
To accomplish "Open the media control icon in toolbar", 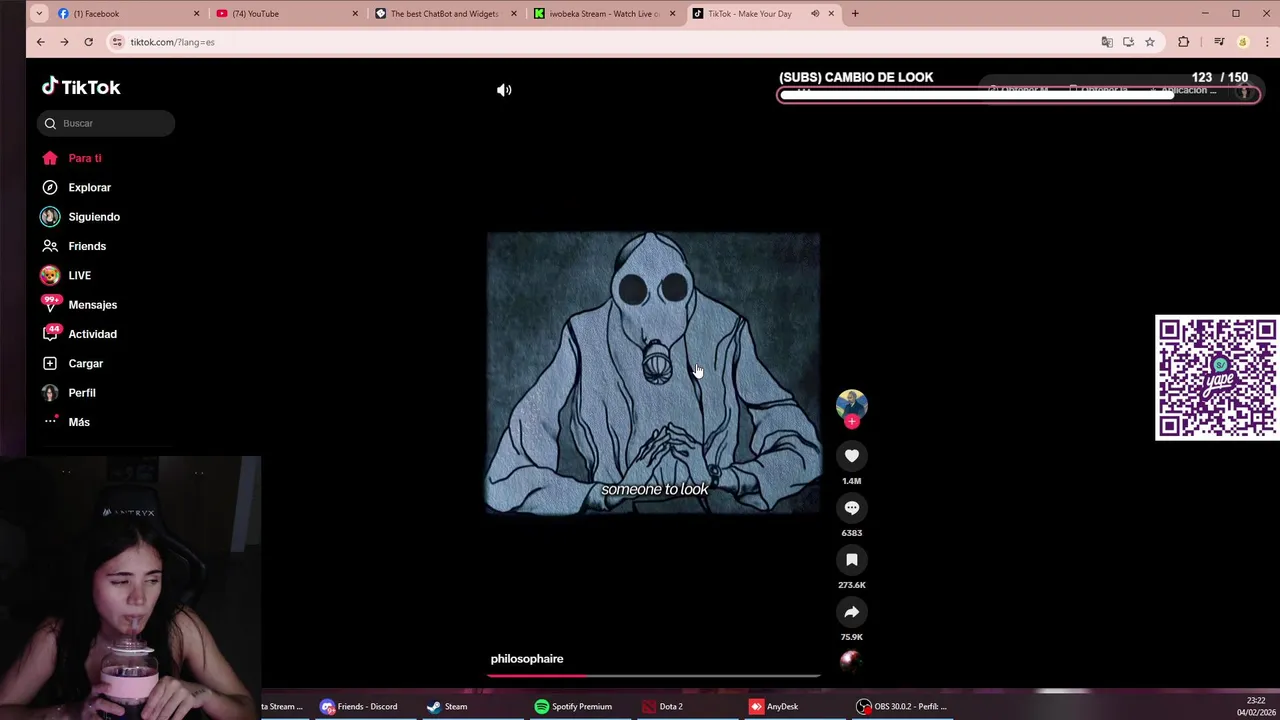I will pyautogui.click(x=1219, y=42).
